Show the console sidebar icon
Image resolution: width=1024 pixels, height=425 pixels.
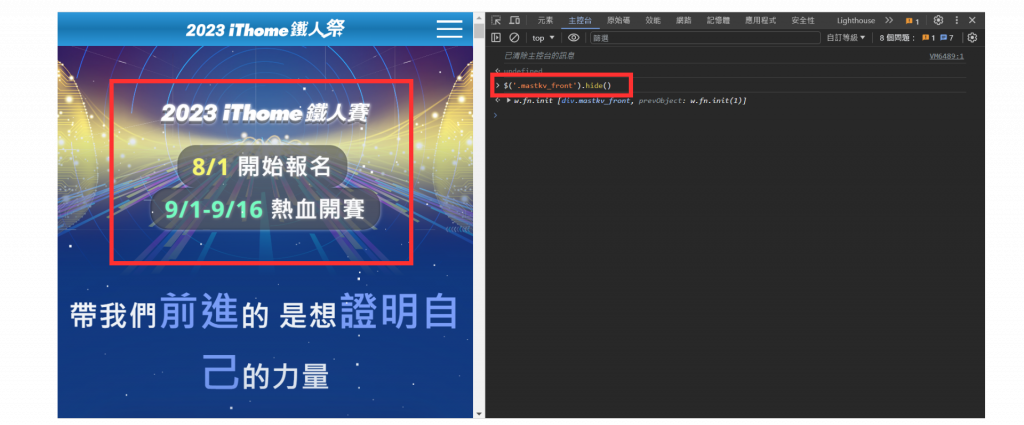[x=496, y=38]
